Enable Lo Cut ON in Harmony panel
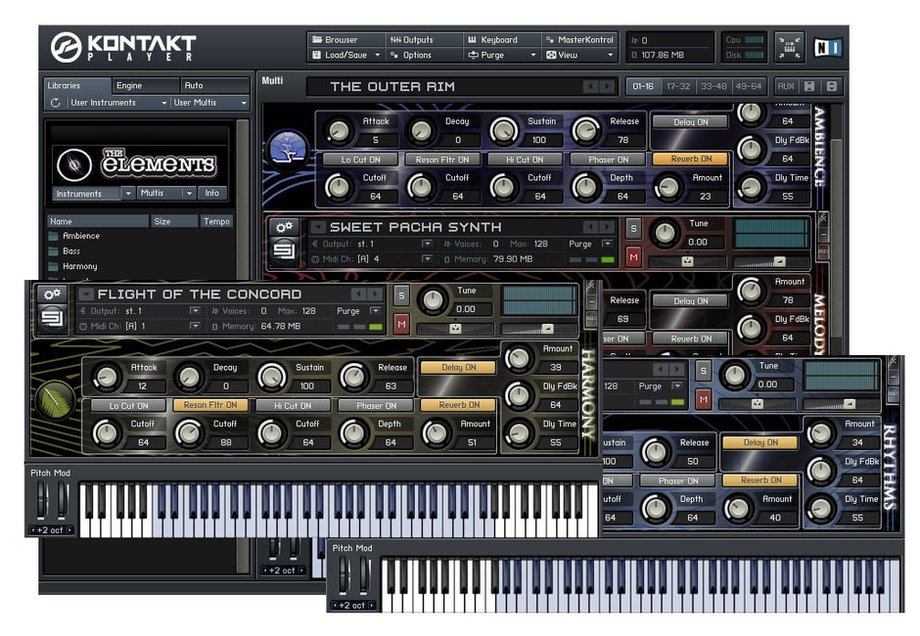 (x=128, y=405)
